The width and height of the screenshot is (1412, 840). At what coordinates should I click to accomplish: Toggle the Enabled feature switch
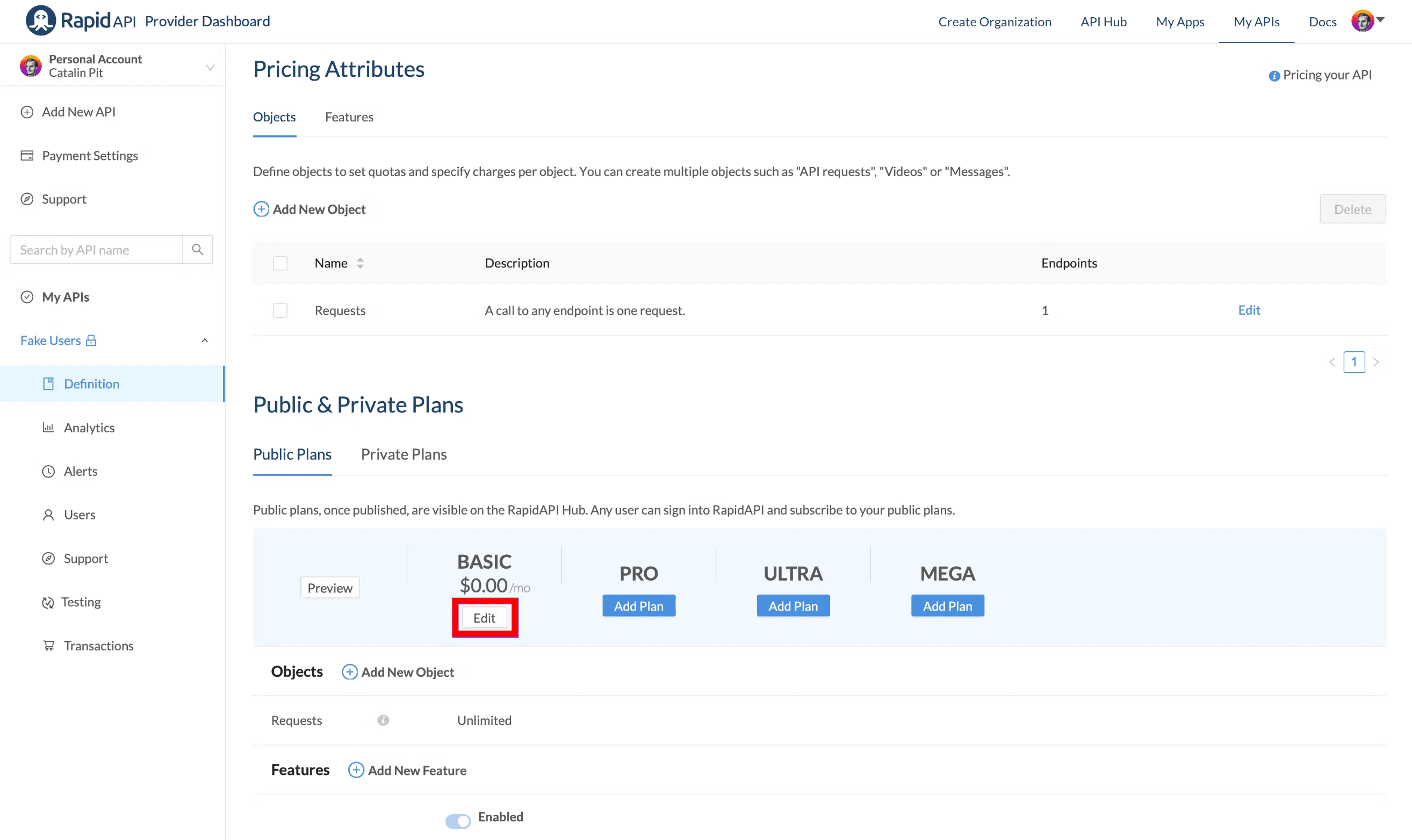coord(458,820)
